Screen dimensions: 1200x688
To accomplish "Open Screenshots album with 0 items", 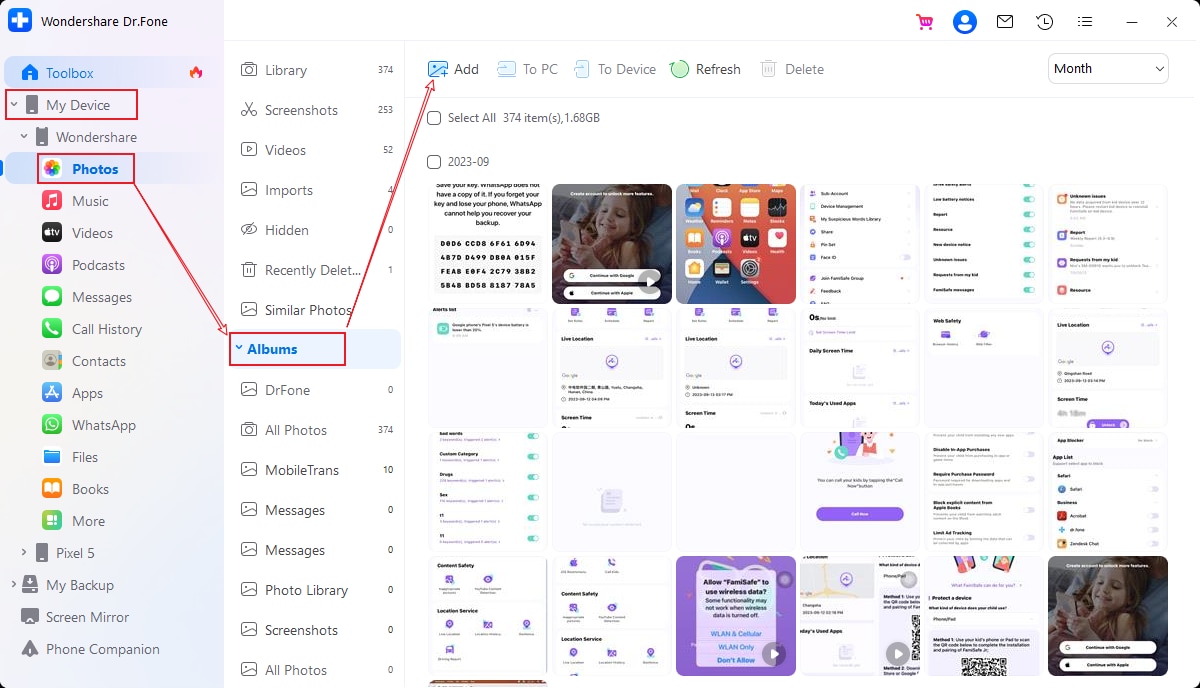I will (316, 630).
